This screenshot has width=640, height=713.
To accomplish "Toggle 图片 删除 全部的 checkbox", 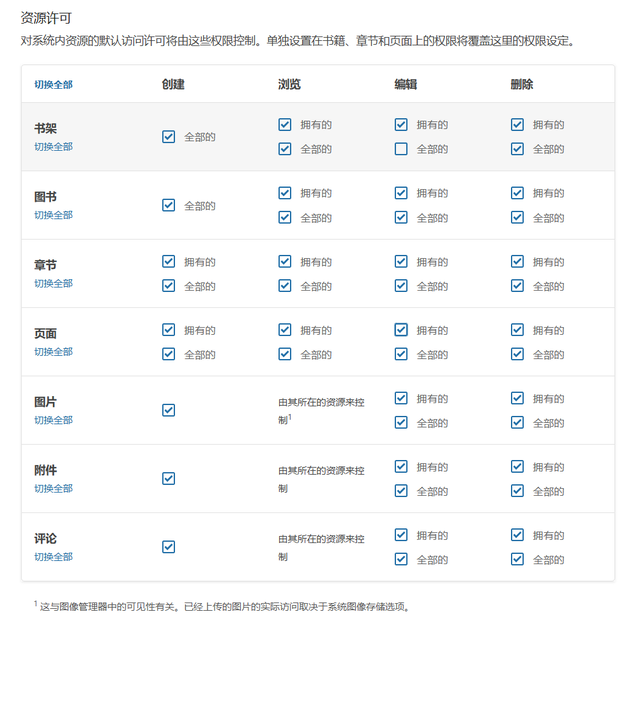I will [517, 423].
